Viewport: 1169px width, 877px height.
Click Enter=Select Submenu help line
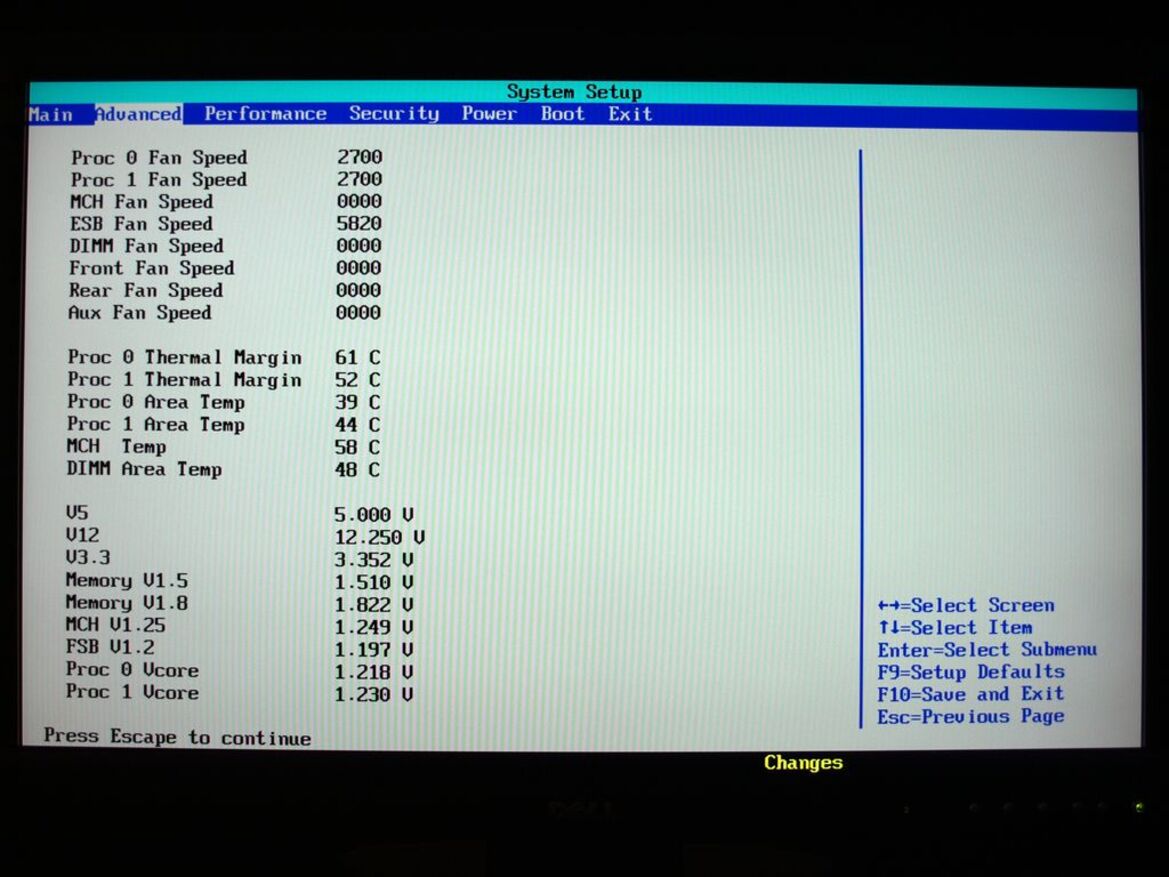click(987, 650)
